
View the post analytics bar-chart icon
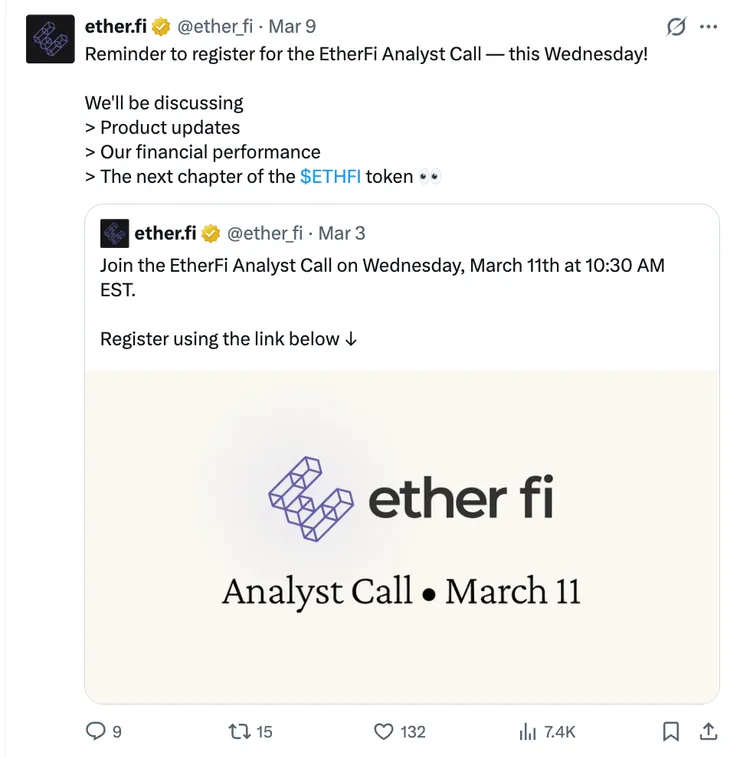click(x=528, y=732)
